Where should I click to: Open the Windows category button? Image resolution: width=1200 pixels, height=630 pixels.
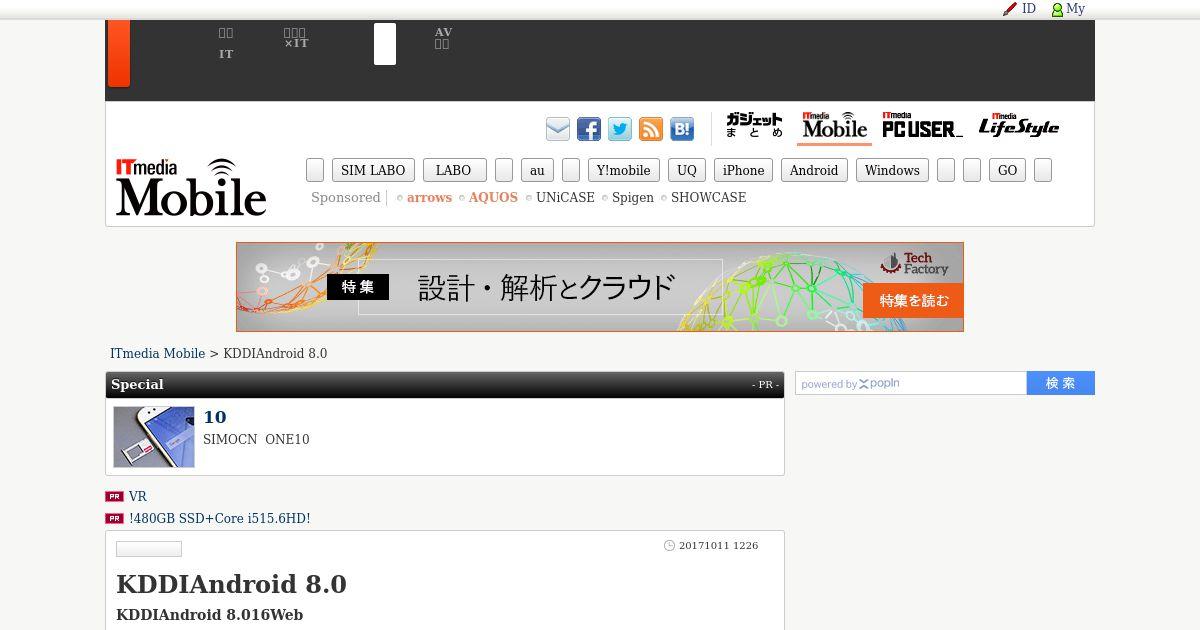892,170
